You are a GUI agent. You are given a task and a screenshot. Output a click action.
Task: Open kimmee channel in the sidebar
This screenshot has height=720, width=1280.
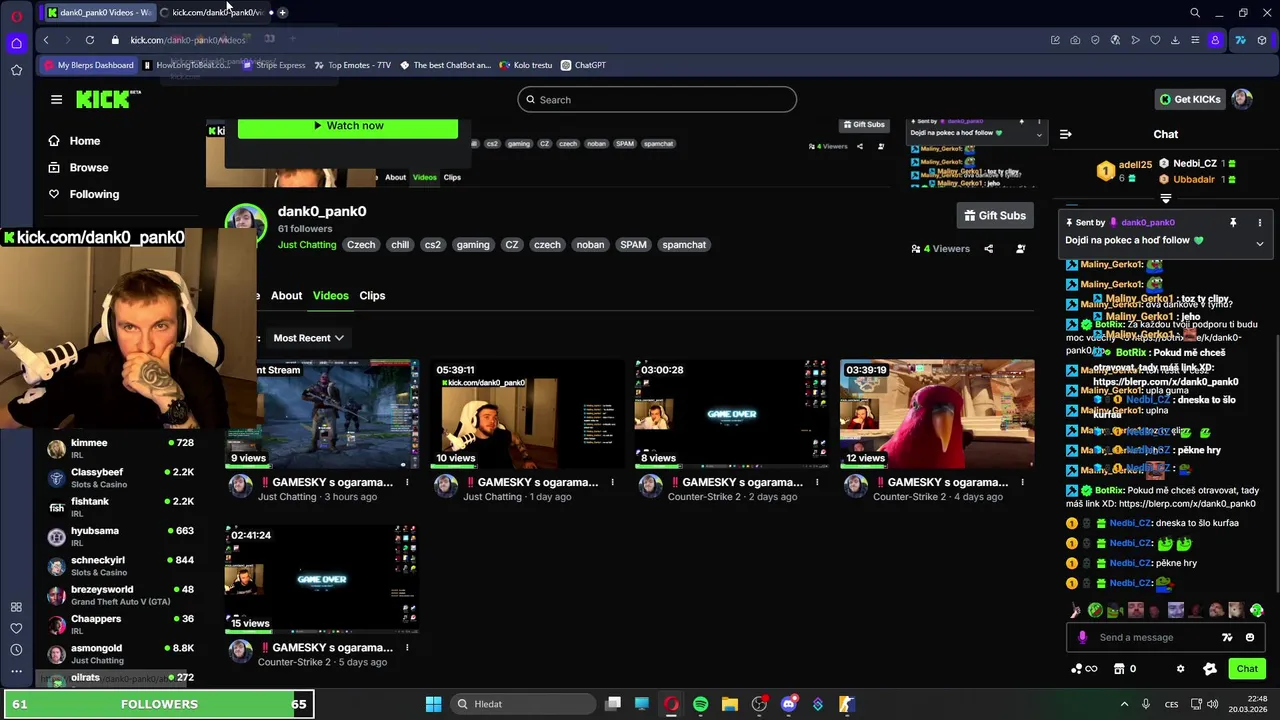click(120, 448)
